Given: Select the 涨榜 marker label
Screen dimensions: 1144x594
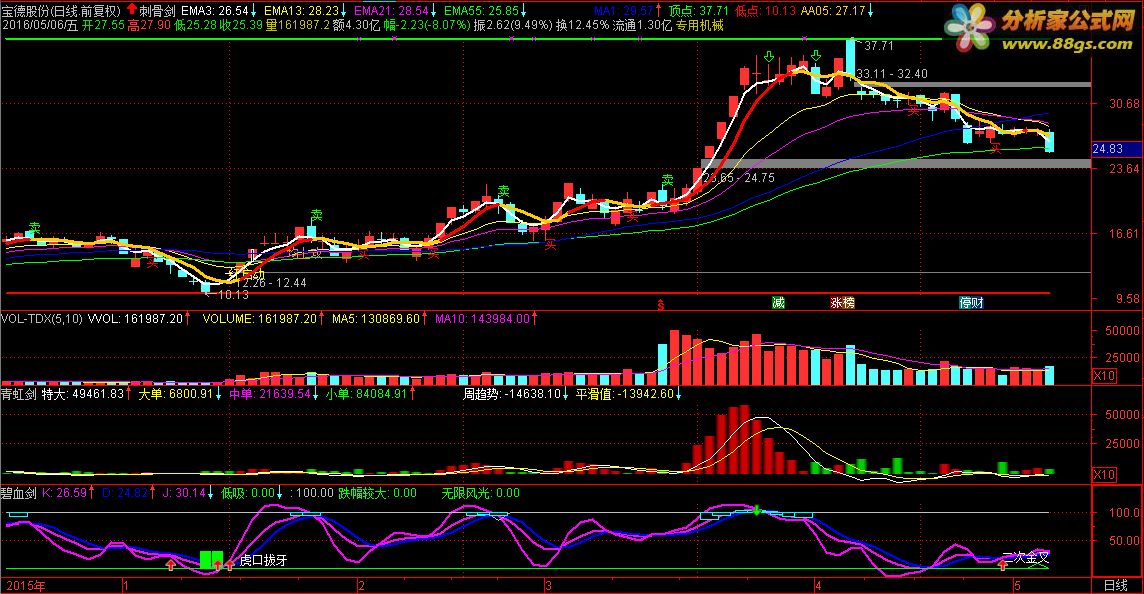Looking at the screenshot, I should pos(842,303).
